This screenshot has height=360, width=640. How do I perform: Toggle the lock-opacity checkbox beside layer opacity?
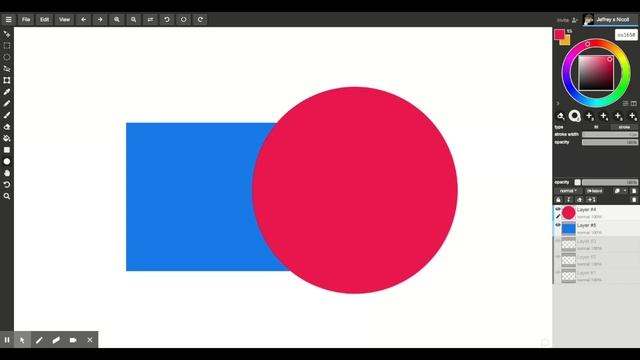point(577,182)
